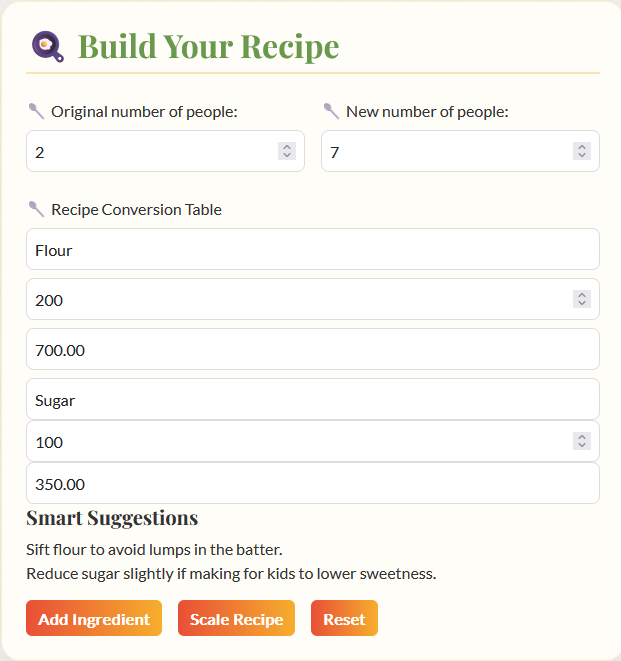Click the Scale Recipe button
Image resolution: width=621 pixels, height=661 pixels.
tap(237, 618)
